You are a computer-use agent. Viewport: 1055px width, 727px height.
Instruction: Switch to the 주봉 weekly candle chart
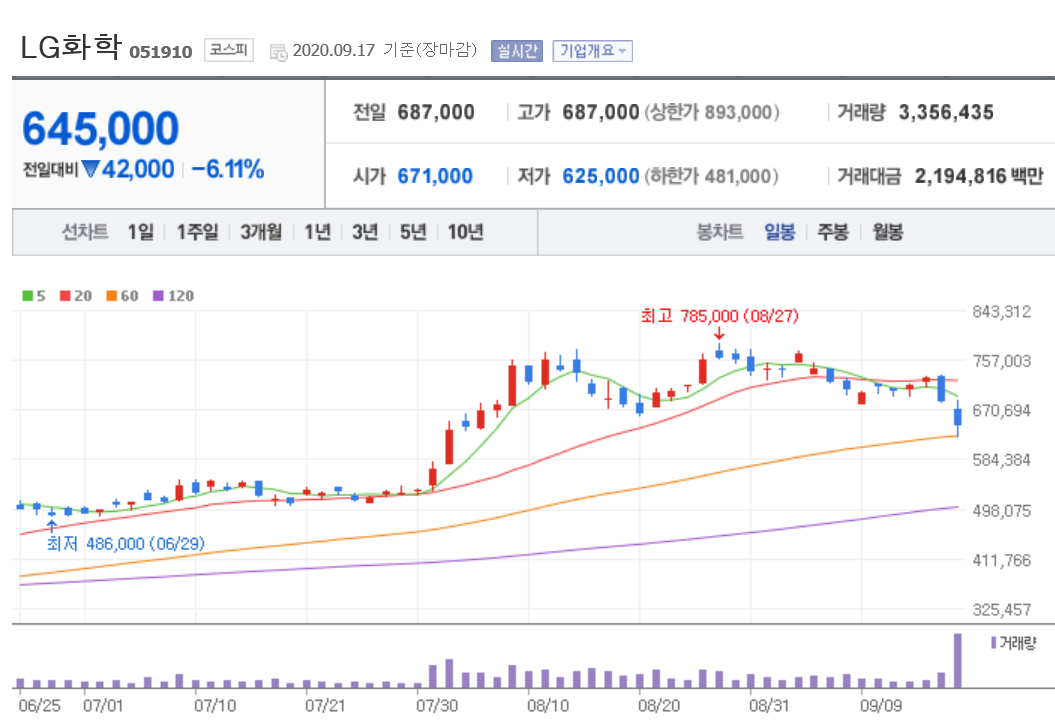tap(833, 232)
